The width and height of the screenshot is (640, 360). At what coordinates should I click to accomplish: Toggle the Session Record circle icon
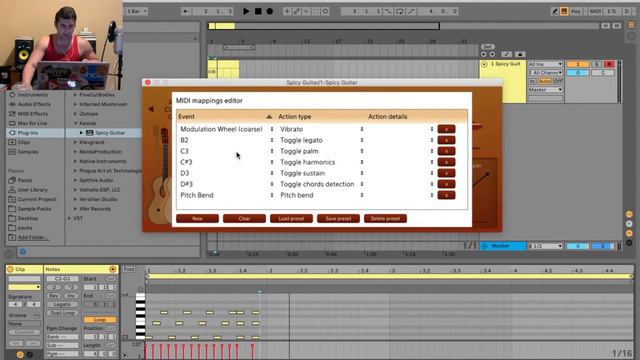click(x=325, y=11)
